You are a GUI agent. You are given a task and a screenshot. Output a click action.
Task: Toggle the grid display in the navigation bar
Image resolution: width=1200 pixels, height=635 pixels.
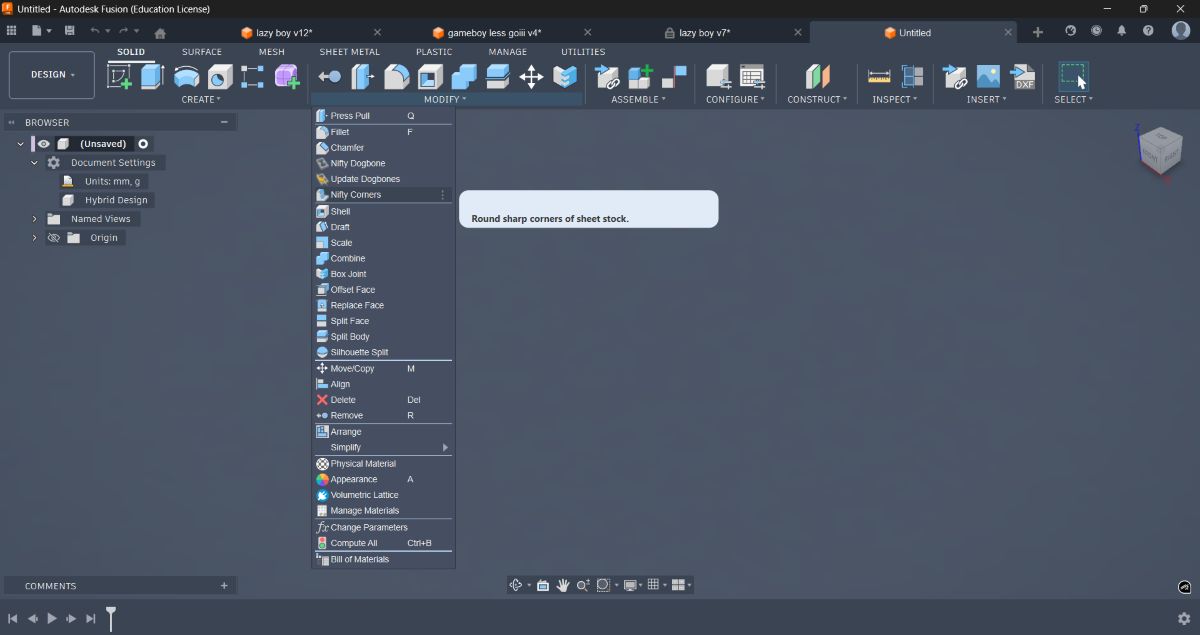click(x=655, y=584)
